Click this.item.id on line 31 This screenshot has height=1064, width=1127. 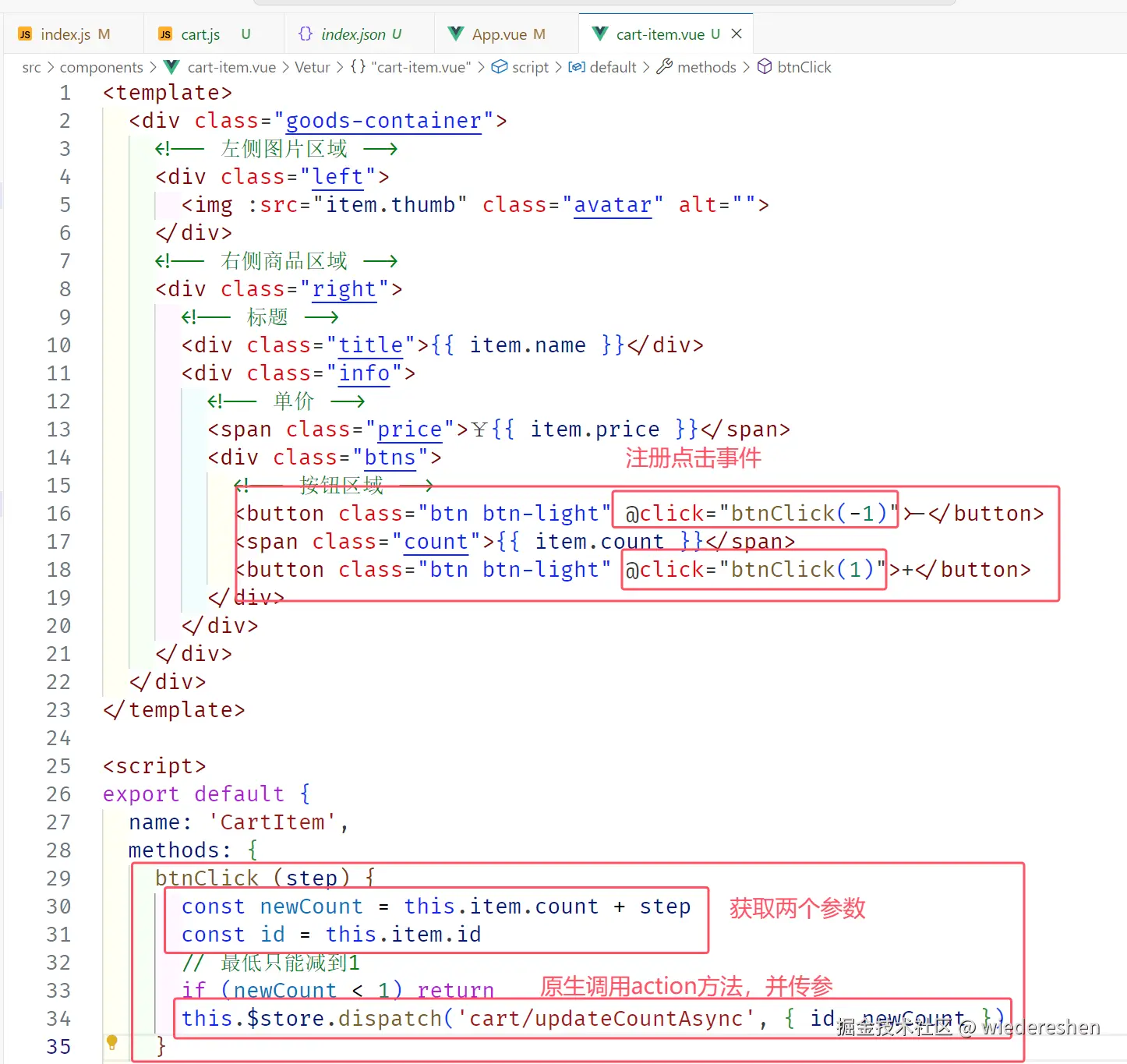pyautogui.click(x=404, y=935)
